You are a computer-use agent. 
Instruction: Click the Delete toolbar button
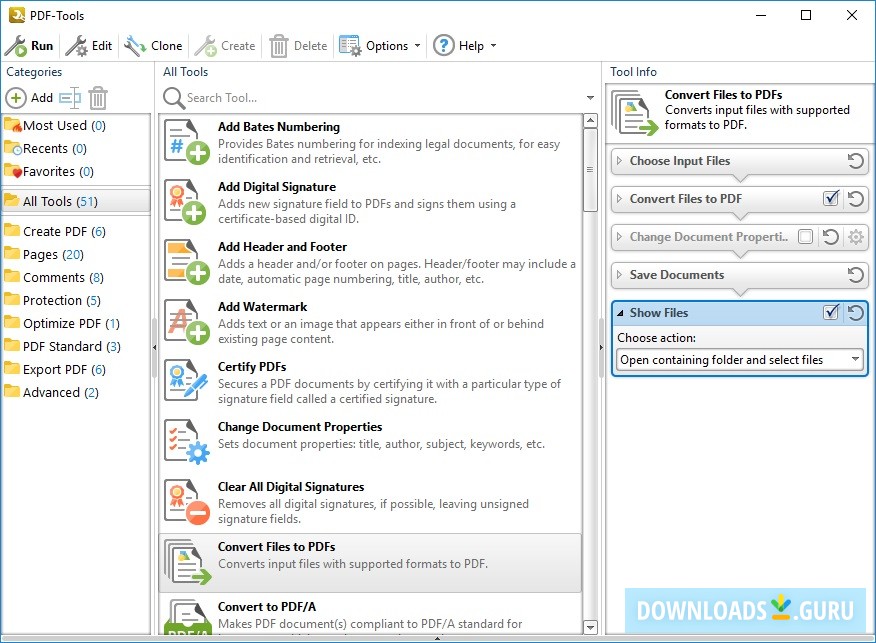pos(298,46)
